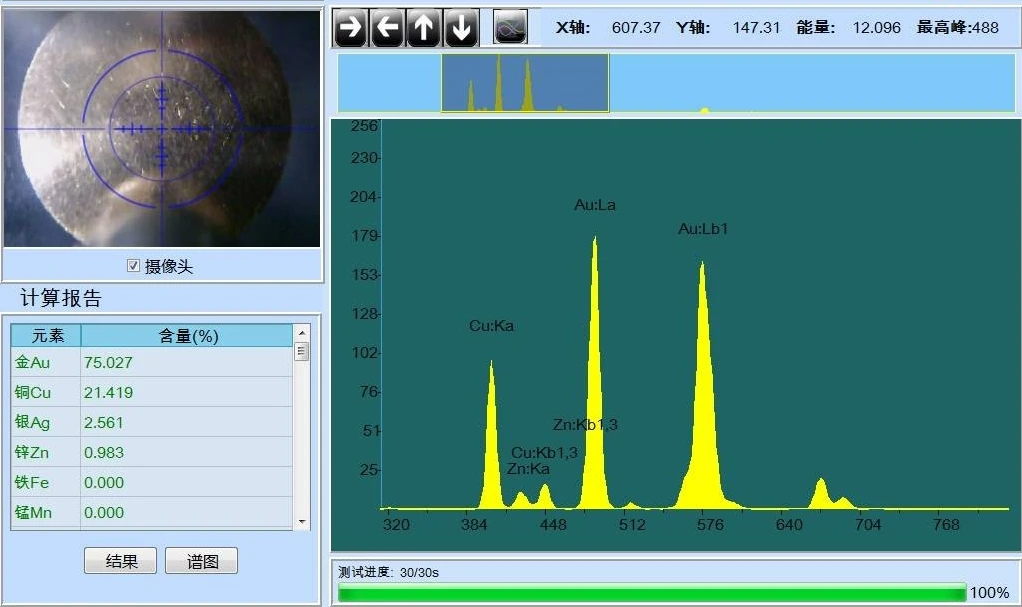Click the highlighted region in spectrum overview
Image resolution: width=1022 pixels, height=607 pixels.
525,83
